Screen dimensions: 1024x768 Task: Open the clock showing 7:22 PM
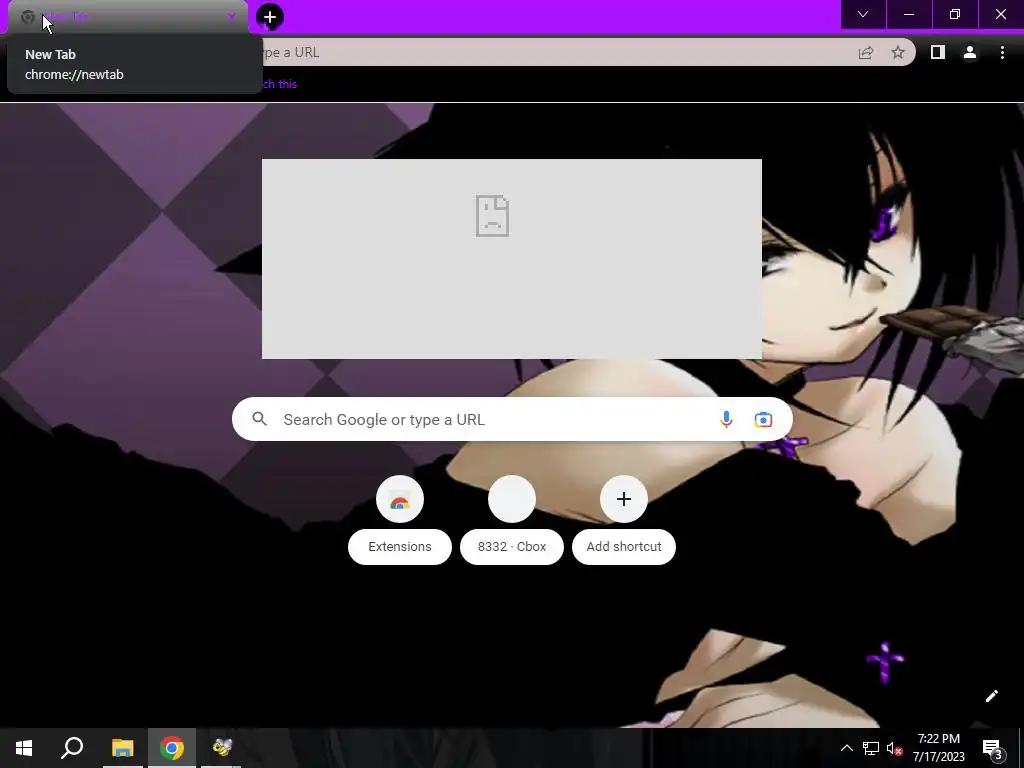[x=938, y=748]
